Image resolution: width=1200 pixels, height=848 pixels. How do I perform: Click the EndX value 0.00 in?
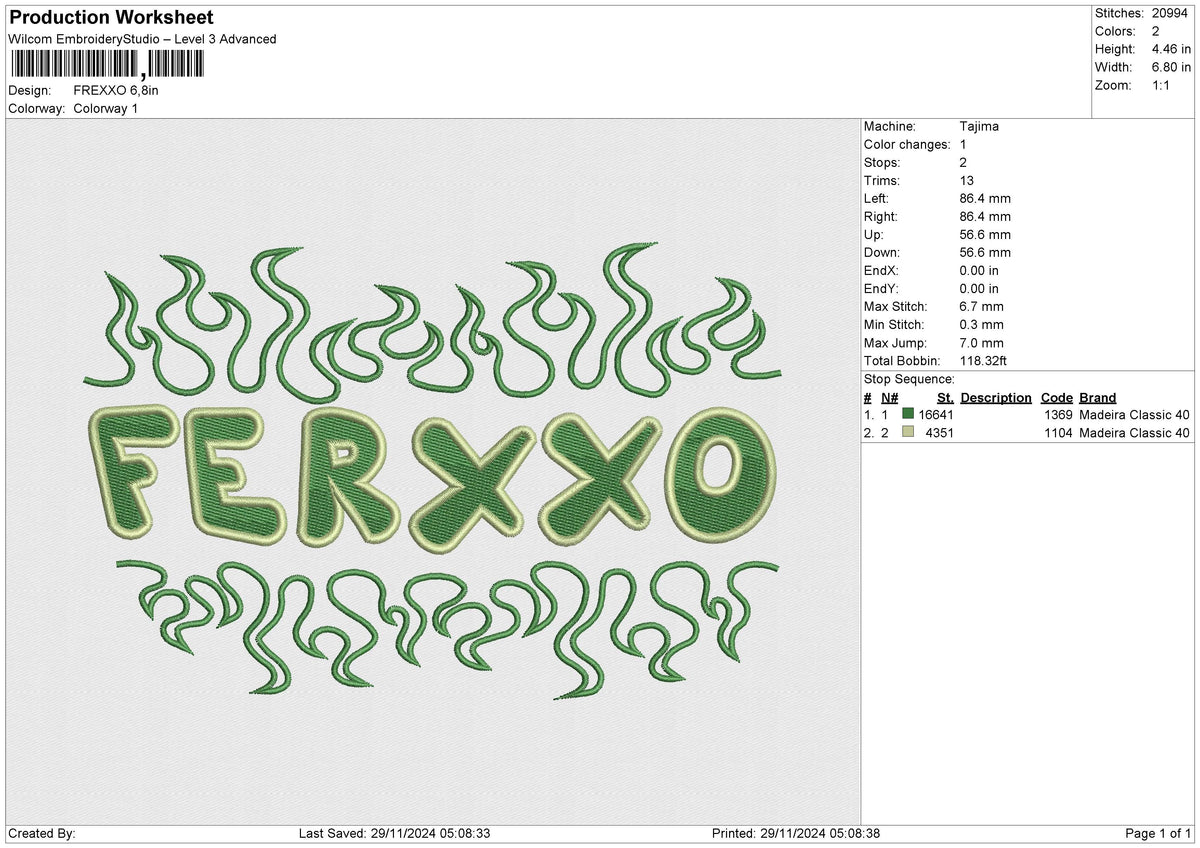tap(979, 271)
